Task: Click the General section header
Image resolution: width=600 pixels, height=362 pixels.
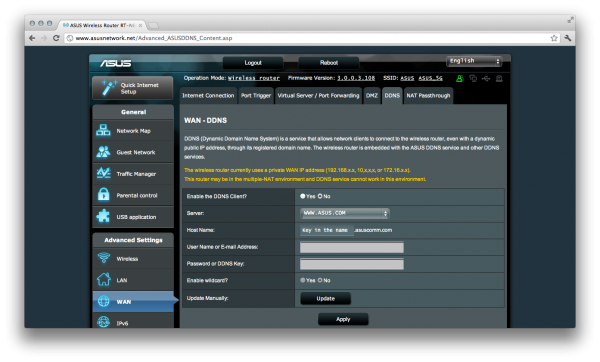Action: [133, 112]
